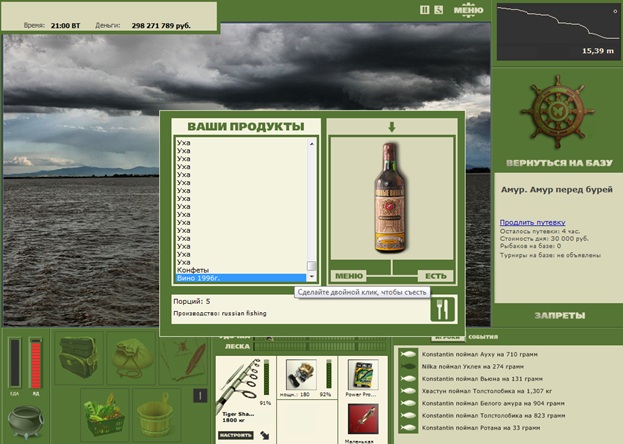Click 'Konstantin поймал Белого амура на 904 грамм'
The image size is (623, 444).
tap(493, 403)
